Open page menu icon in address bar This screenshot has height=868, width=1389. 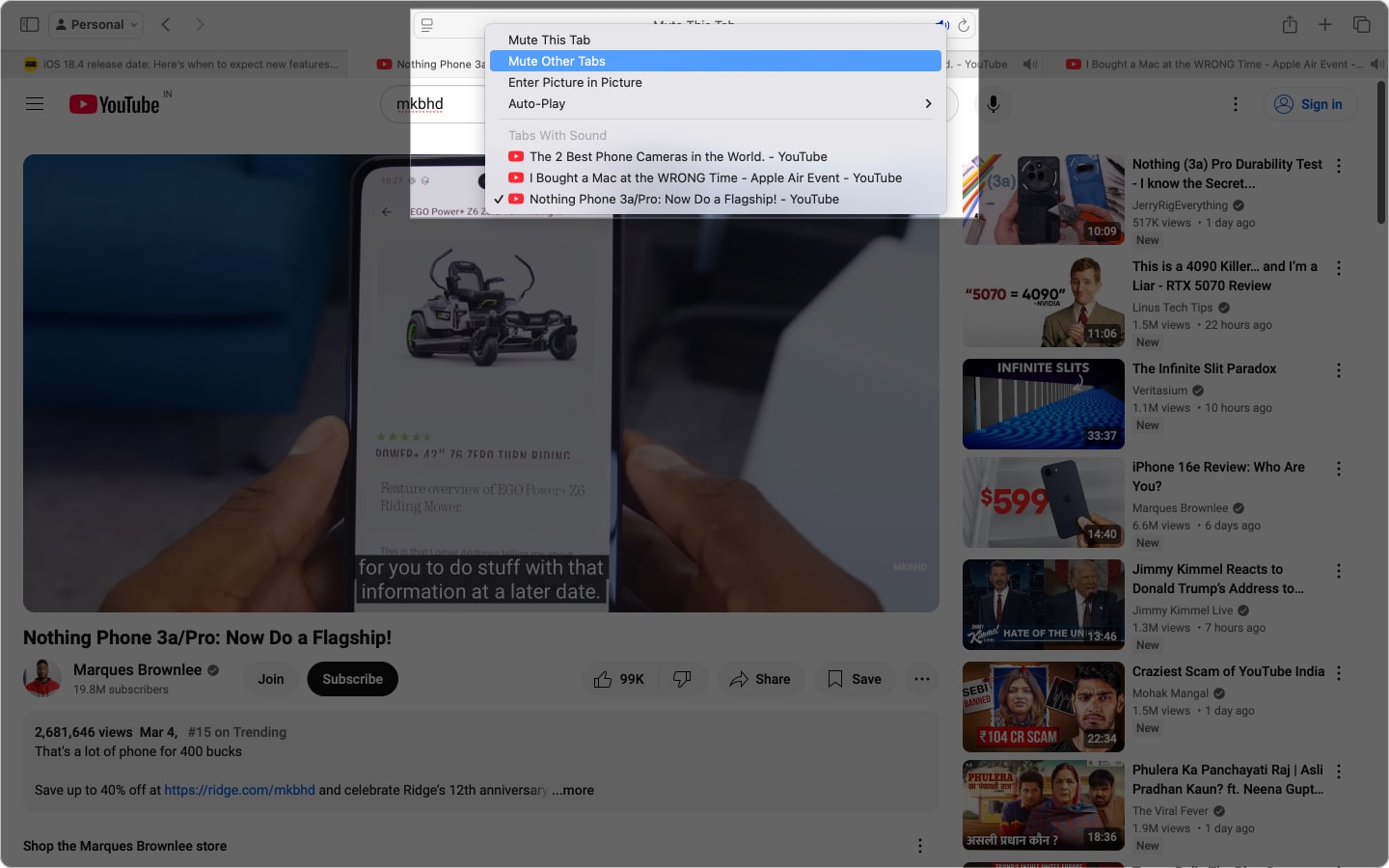click(427, 25)
